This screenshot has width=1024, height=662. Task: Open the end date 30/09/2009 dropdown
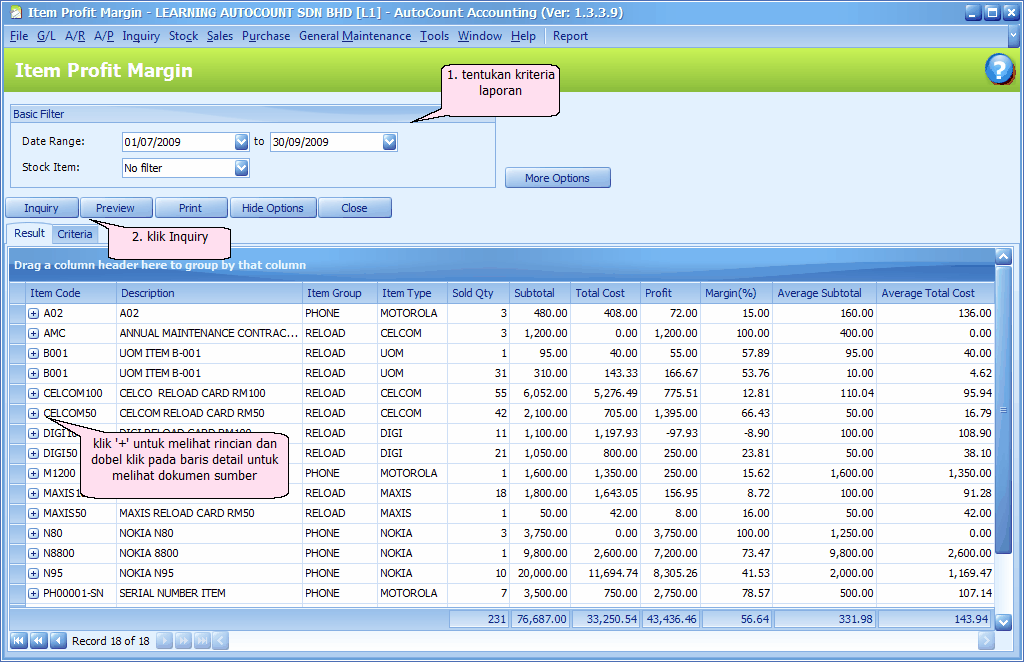coord(388,142)
